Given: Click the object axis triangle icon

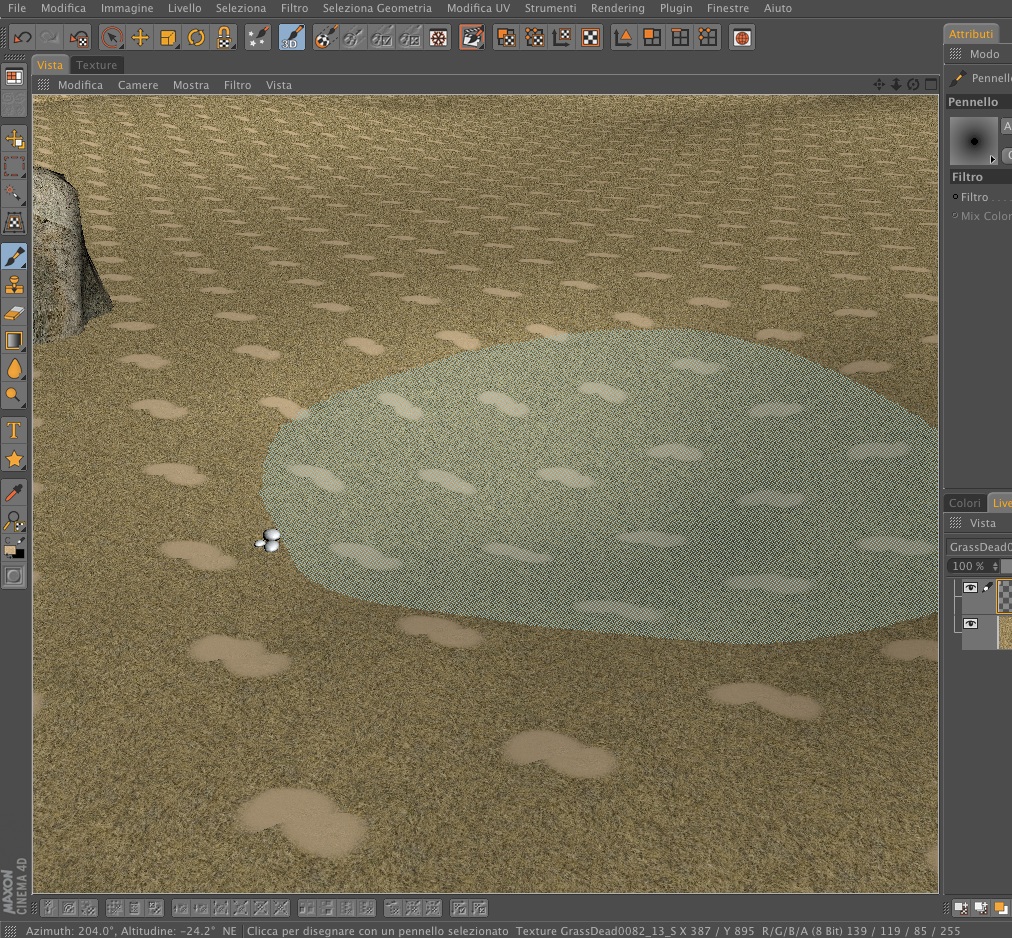Looking at the screenshot, I should coord(623,37).
